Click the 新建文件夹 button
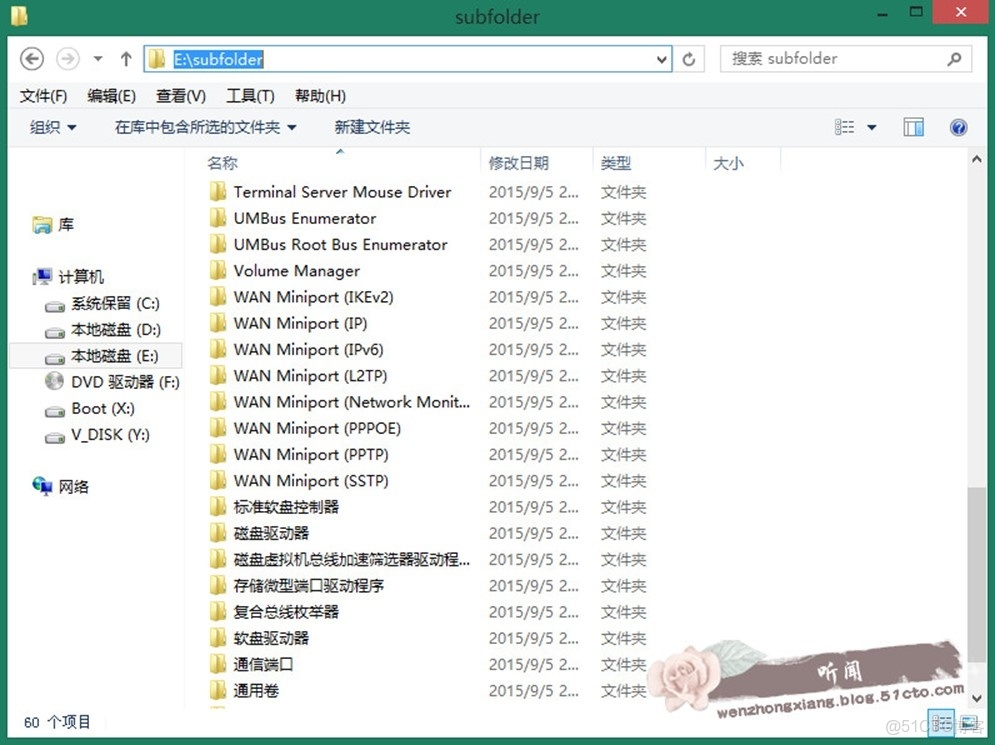Viewport: 995px width, 745px height. pyautogui.click(x=371, y=127)
